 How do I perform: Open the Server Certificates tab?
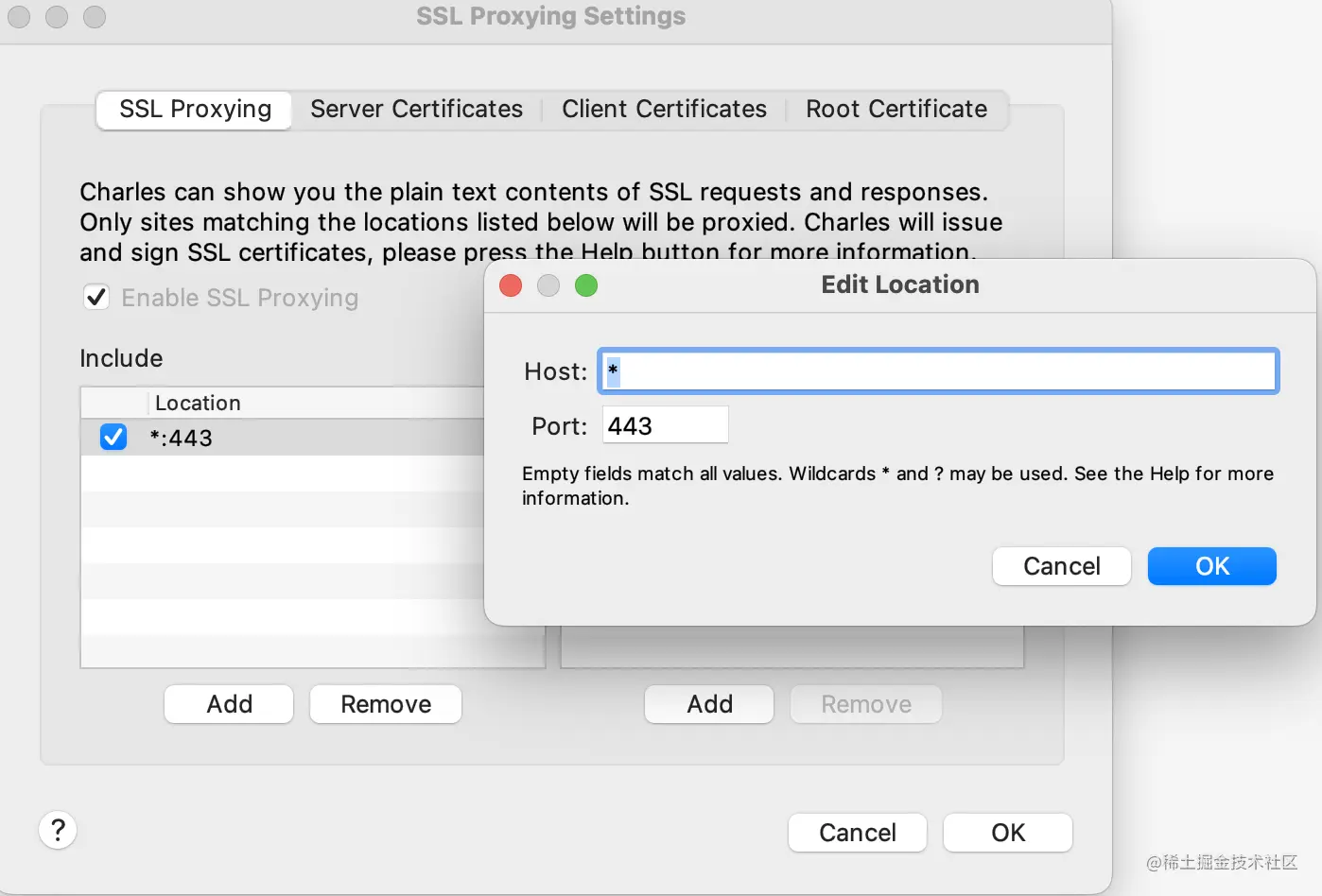click(416, 110)
